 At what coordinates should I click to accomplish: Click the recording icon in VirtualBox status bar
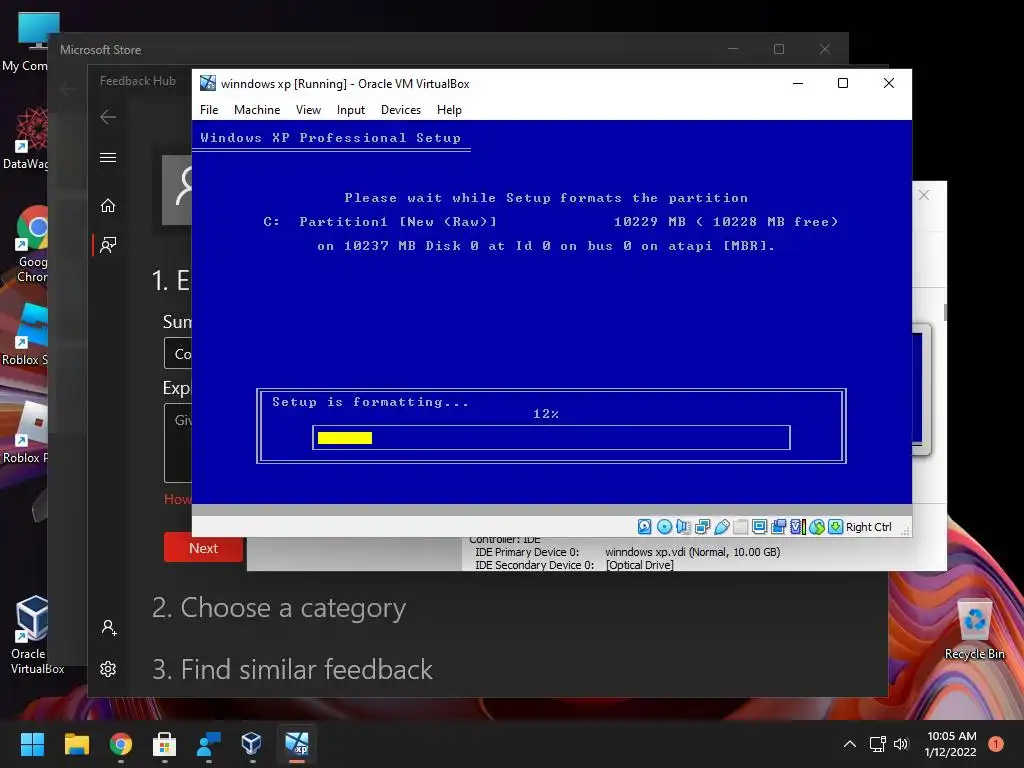[778, 527]
